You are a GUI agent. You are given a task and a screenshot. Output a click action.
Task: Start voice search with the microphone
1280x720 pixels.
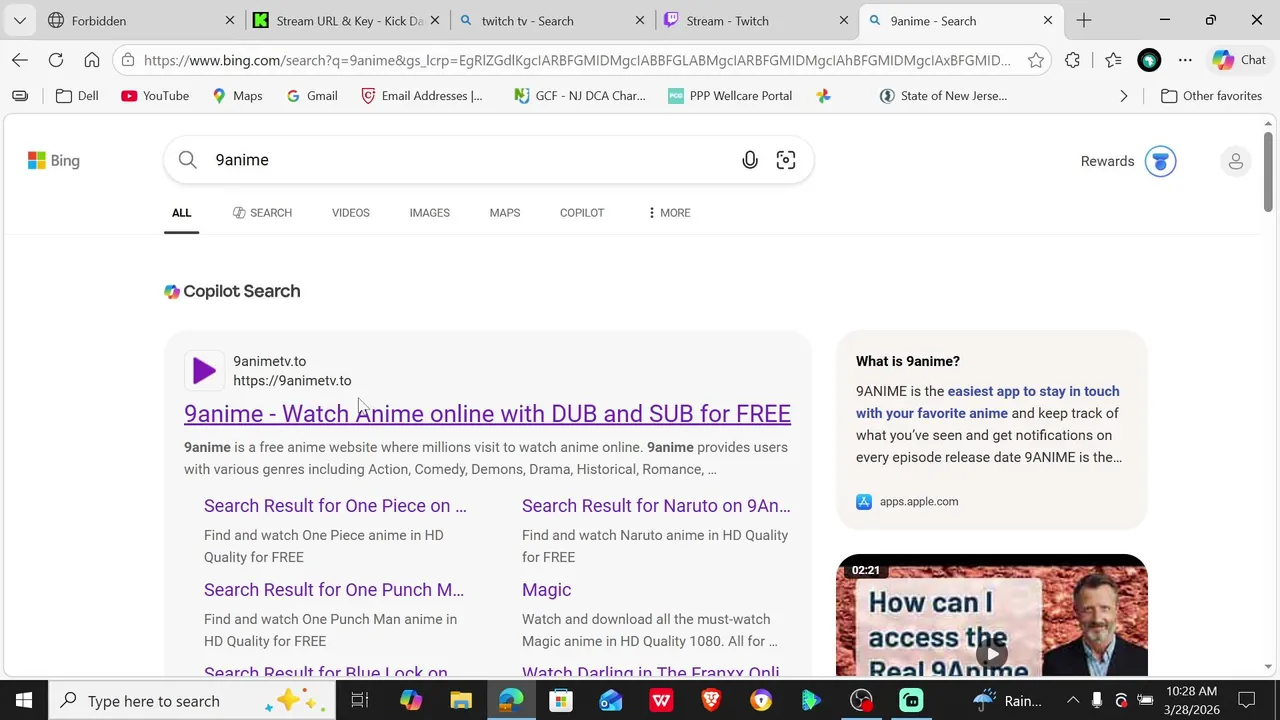[750, 160]
